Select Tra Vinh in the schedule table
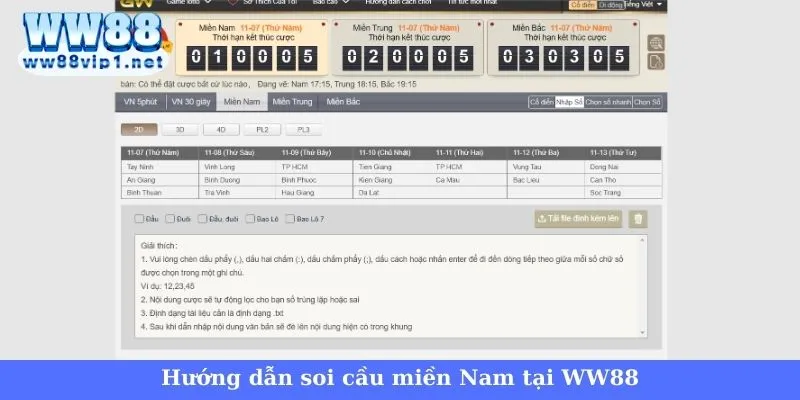 pos(217,193)
